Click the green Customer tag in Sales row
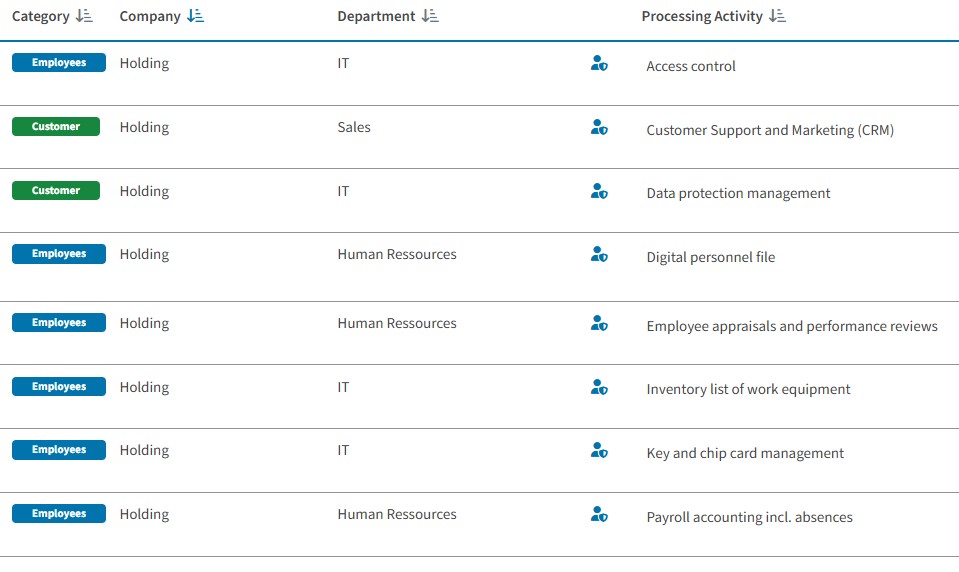Screen dimensions: 959x572 (56, 127)
